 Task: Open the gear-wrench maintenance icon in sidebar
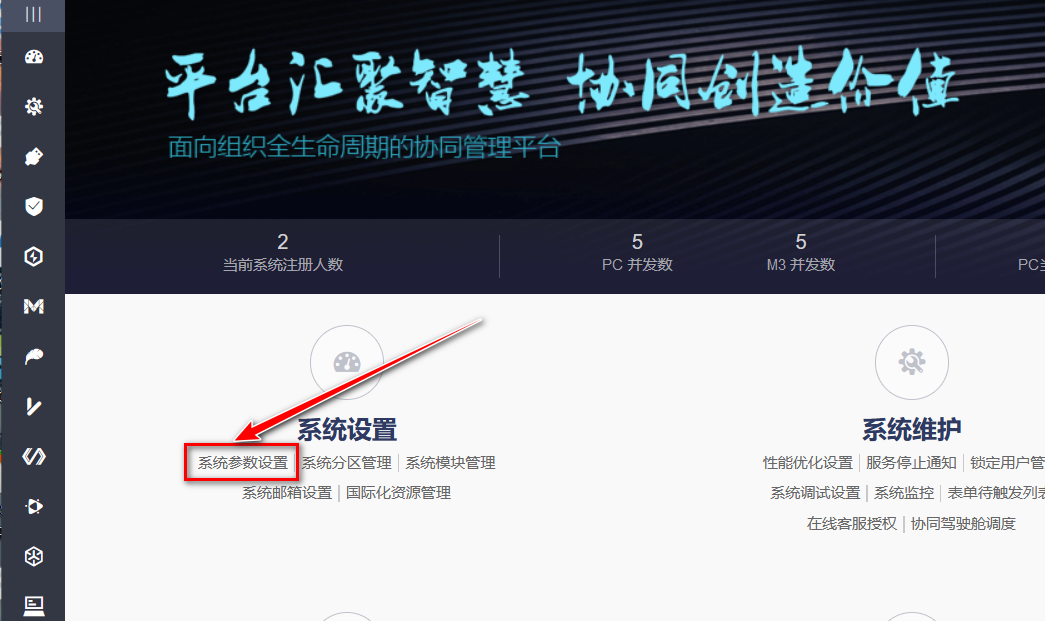(x=34, y=107)
